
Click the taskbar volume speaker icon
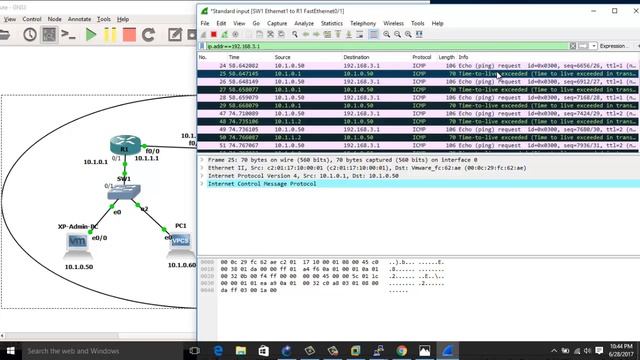pyautogui.click(x=587, y=351)
